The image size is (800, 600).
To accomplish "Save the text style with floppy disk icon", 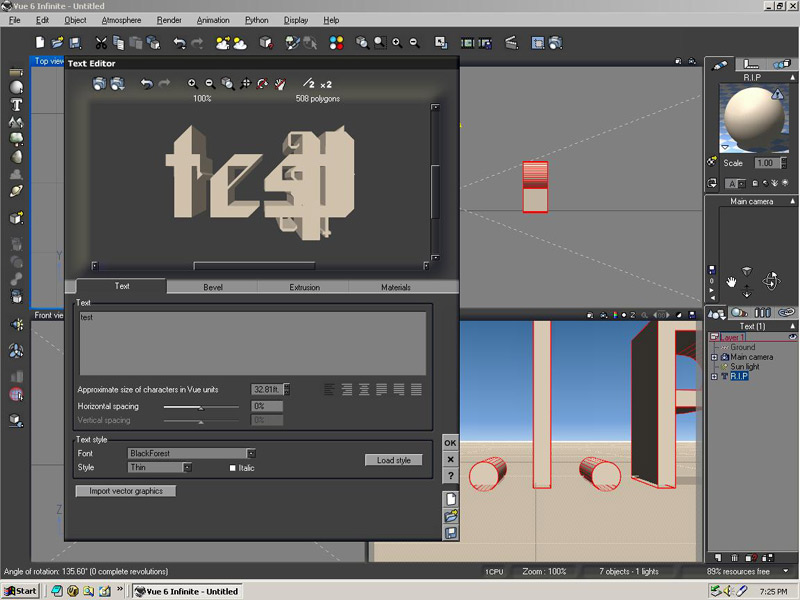I will pos(451,532).
